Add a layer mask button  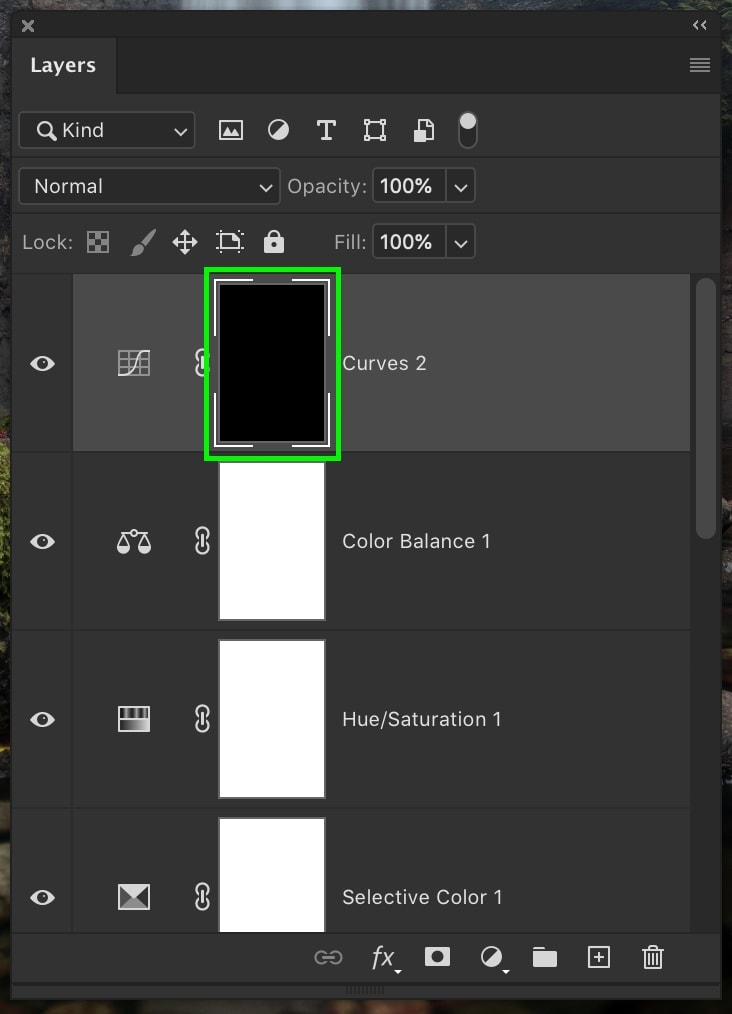(437, 957)
